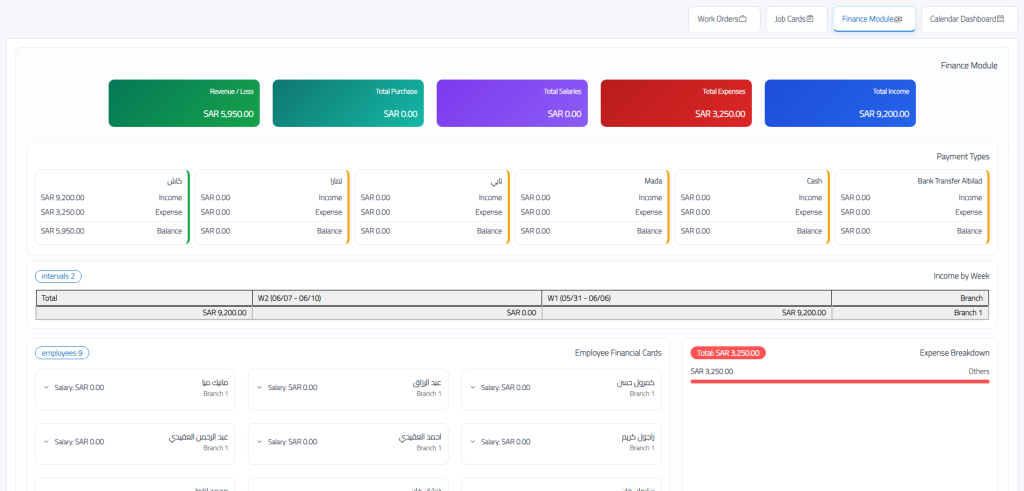Click the red Total SAR 3,250.00 badge

tap(728, 353)
